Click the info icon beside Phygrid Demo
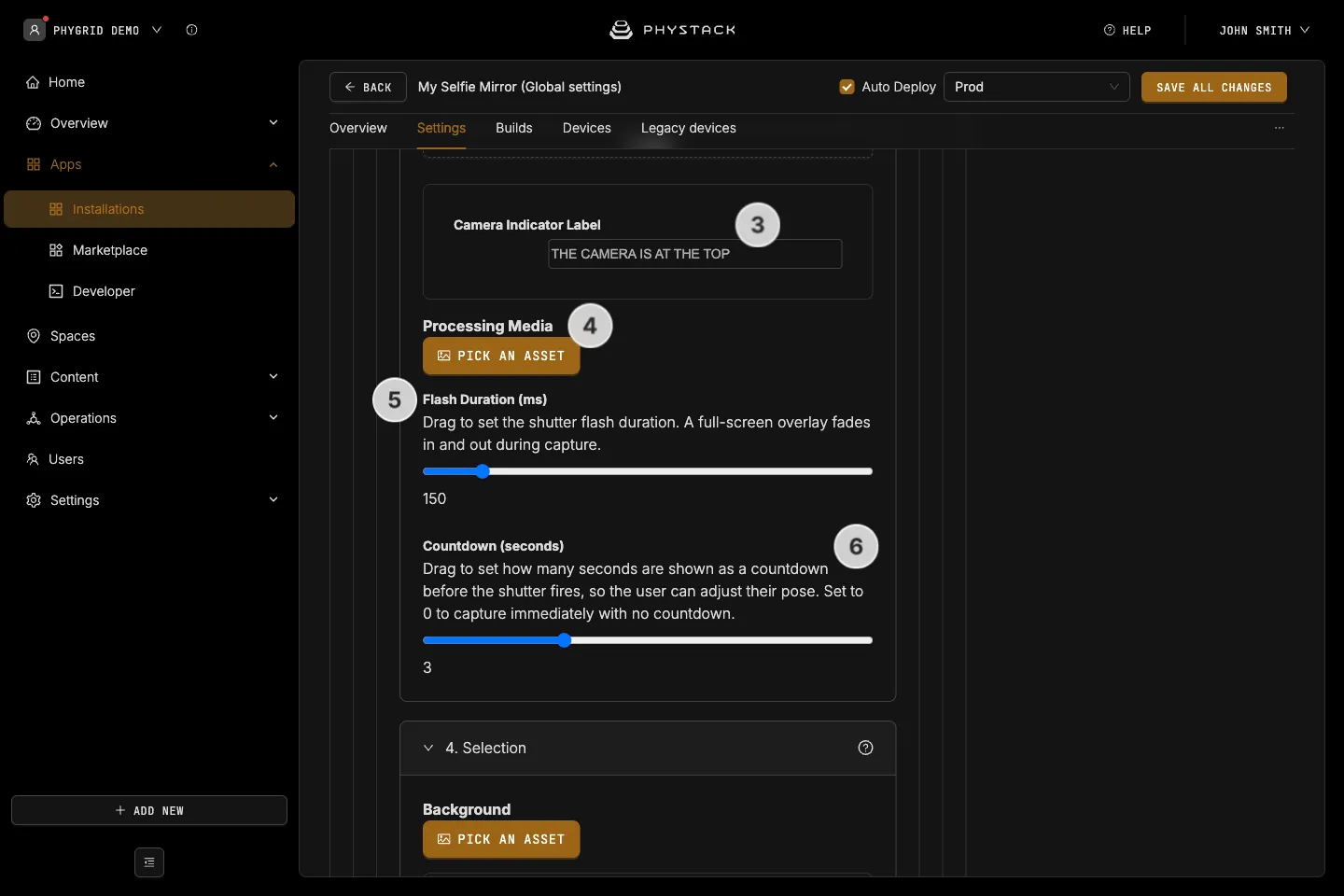This screenshot has height=896, width=1344. pyautogui.click(x=191, y=30)
